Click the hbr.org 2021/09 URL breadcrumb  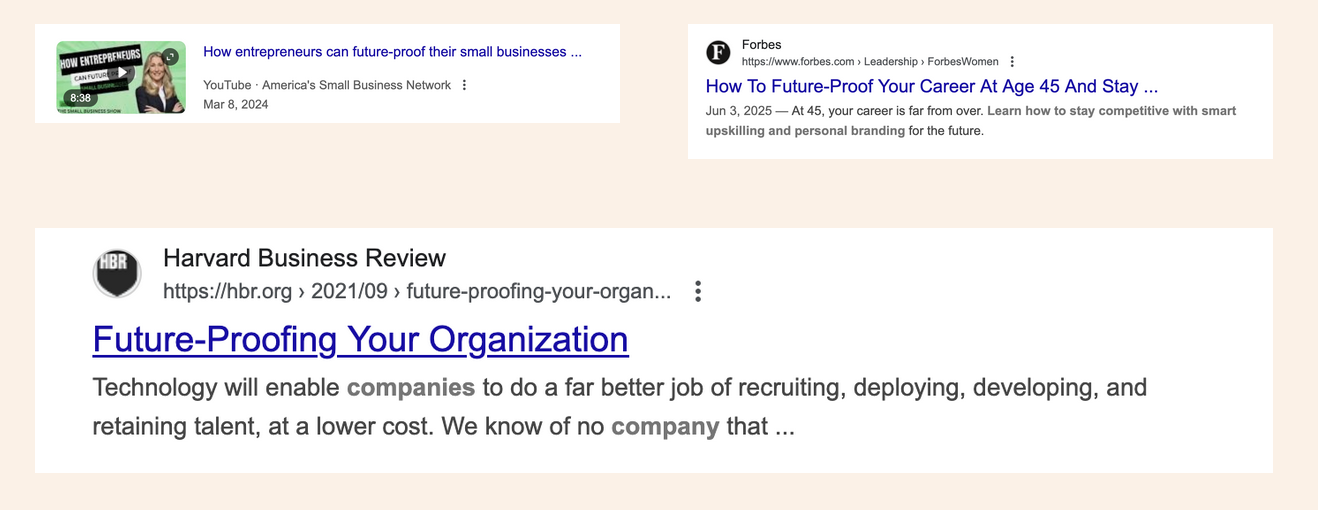pyautogui.click(x=417, y=292)
